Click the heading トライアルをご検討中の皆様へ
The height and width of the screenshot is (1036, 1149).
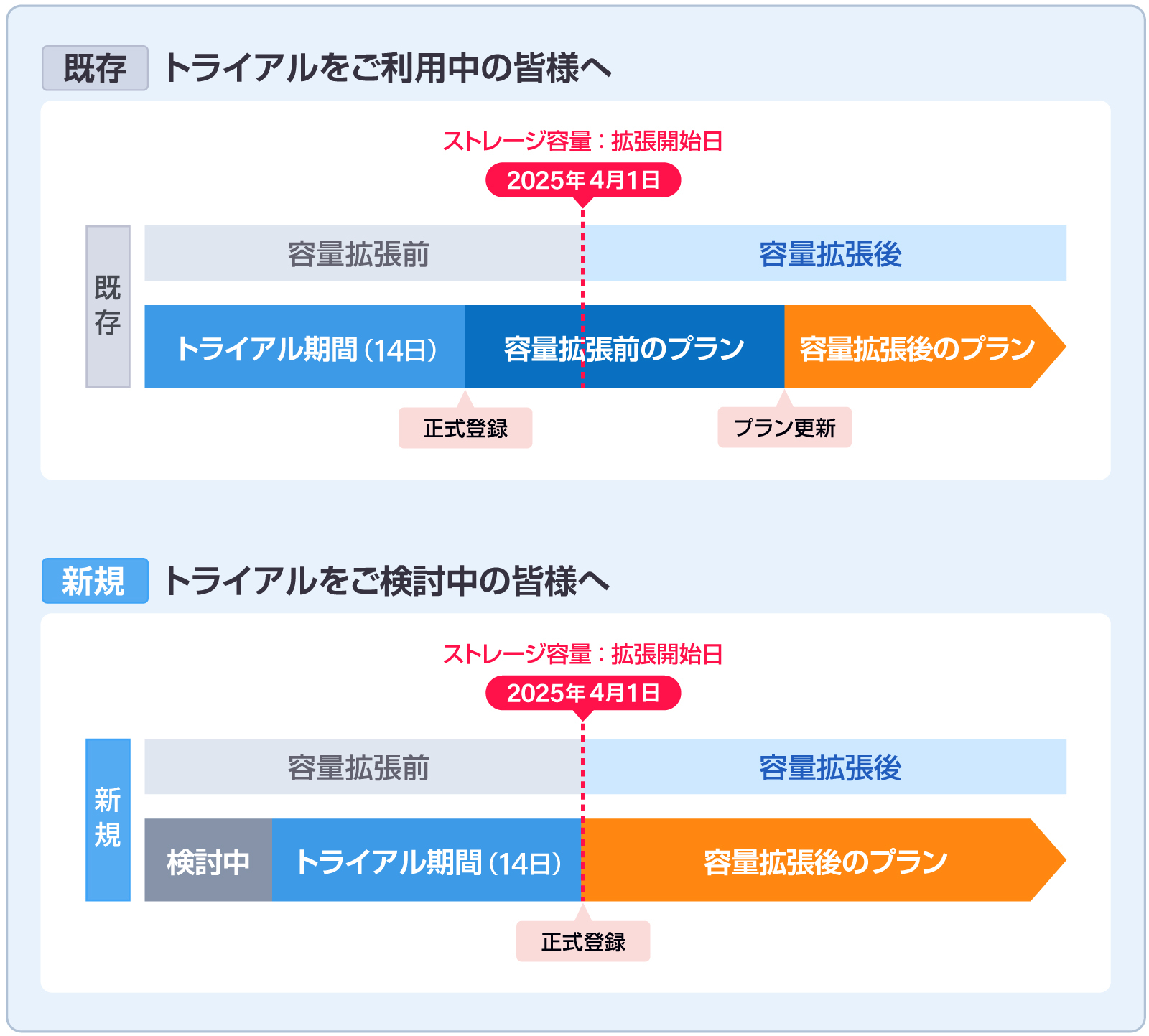(388, 581)
